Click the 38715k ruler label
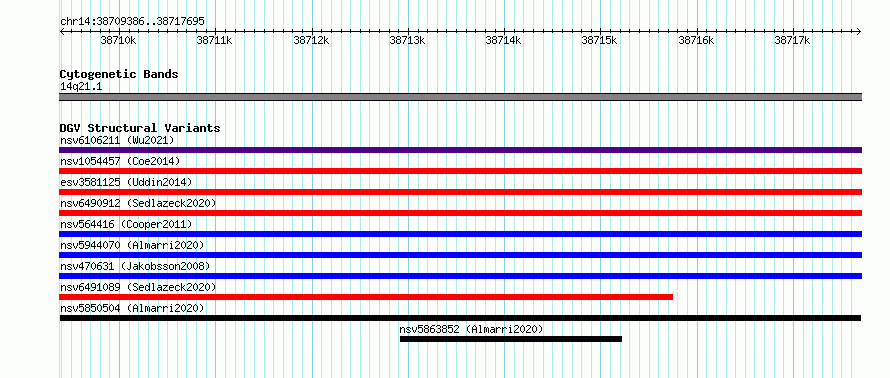This screenshot has height=378, width=890. [600, 40]
